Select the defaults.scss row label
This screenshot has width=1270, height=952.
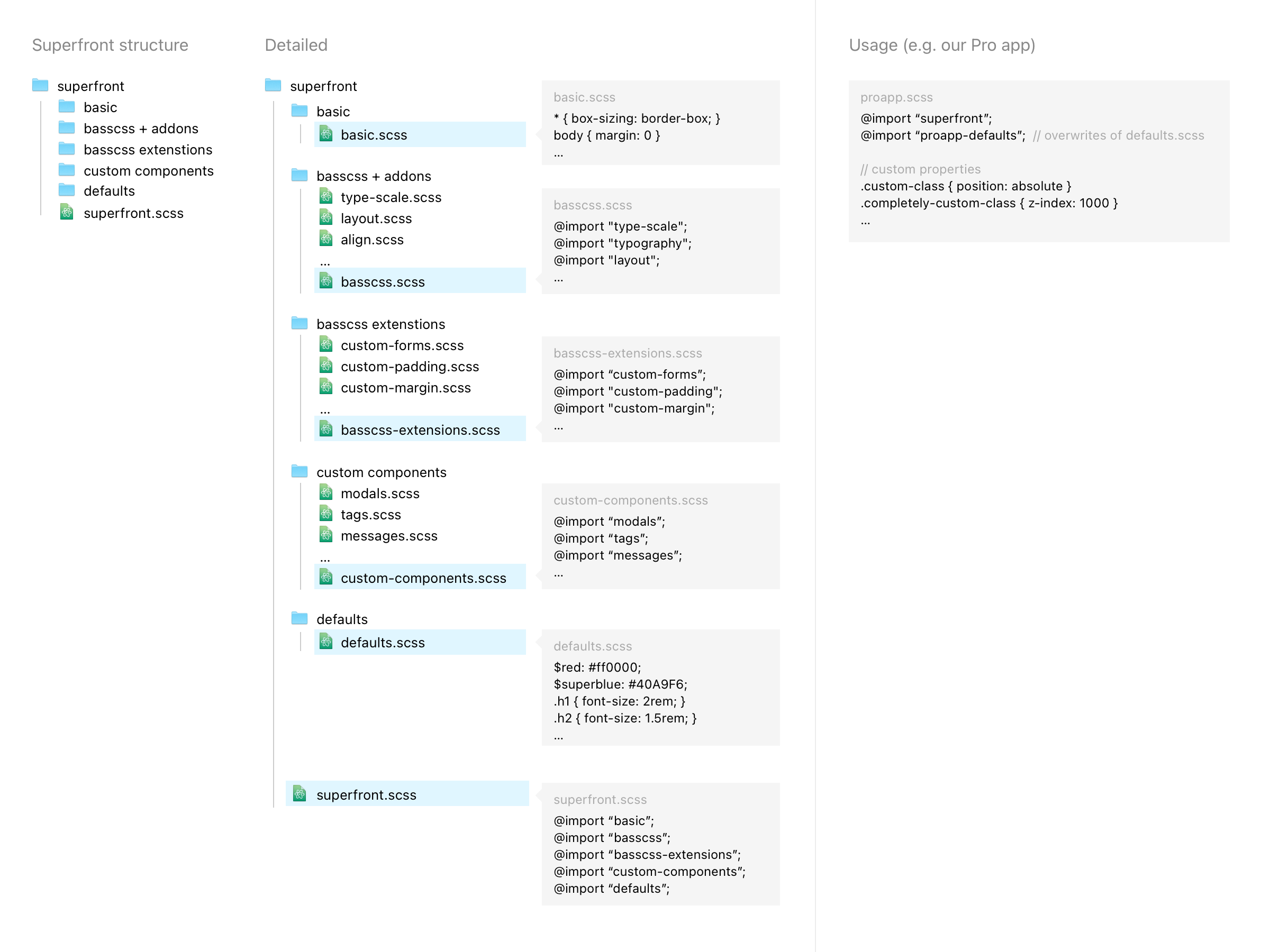tap(383, 643)
